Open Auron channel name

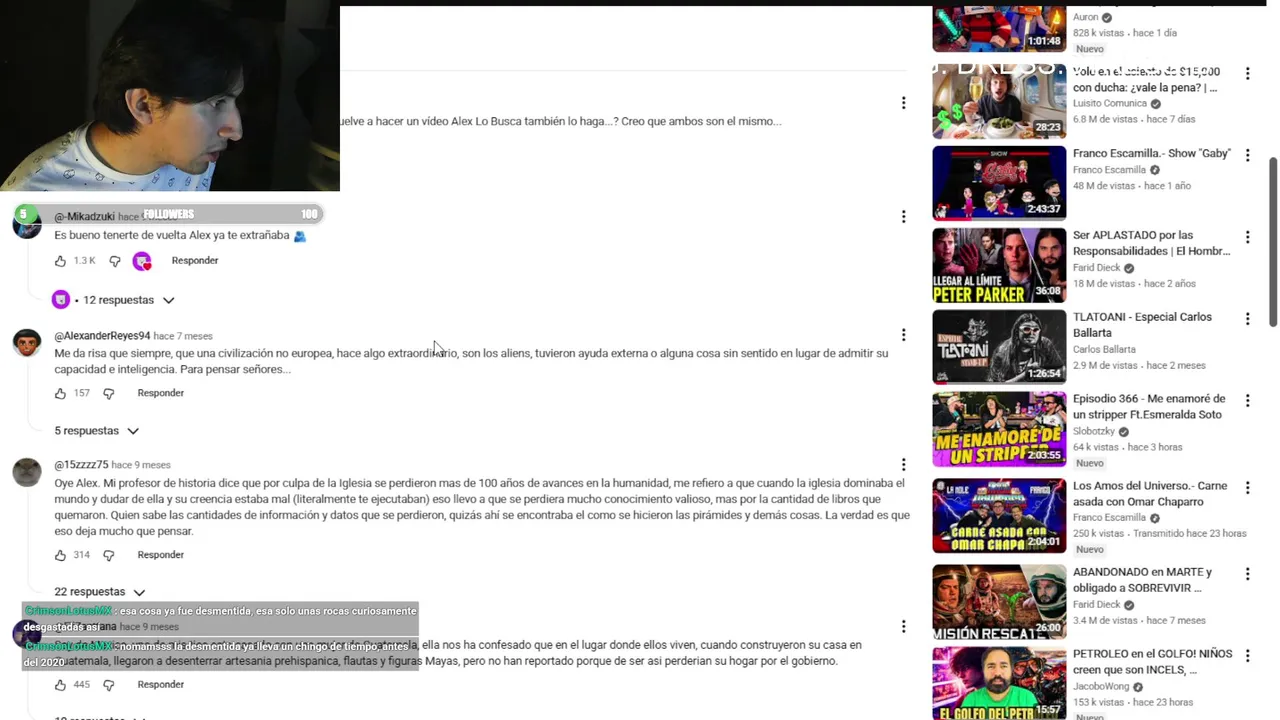coord(1085,18)
